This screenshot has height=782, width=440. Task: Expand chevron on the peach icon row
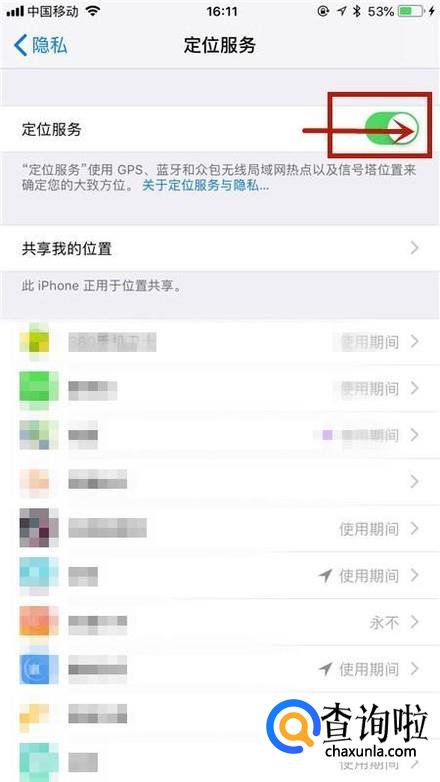(x=415, y=481)
